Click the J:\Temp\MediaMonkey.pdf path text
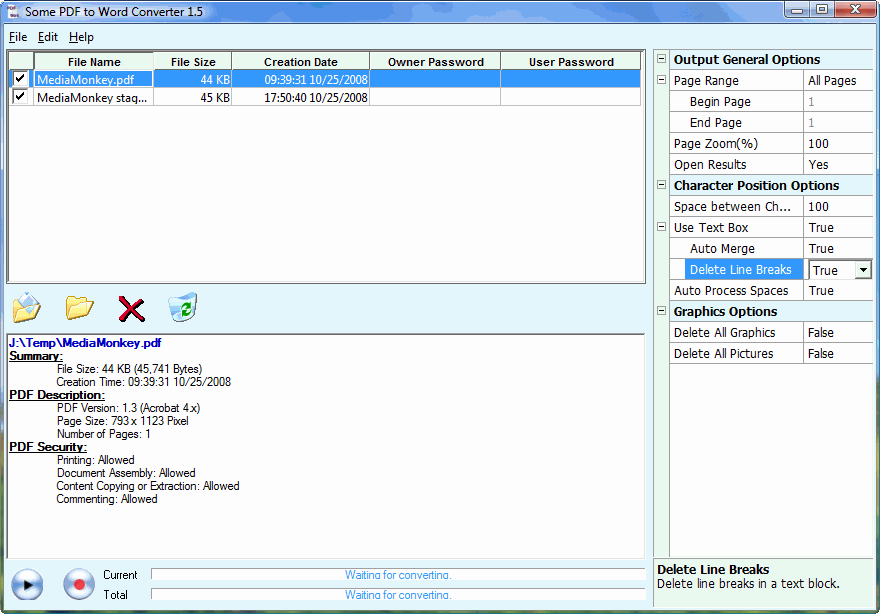The height and width of the screenshot is (614, 880). click(x=85, y=342)
